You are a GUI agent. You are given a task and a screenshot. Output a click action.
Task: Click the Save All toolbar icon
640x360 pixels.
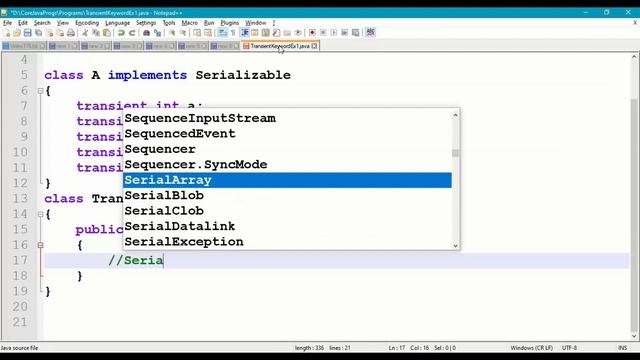[x=38, y=33]
